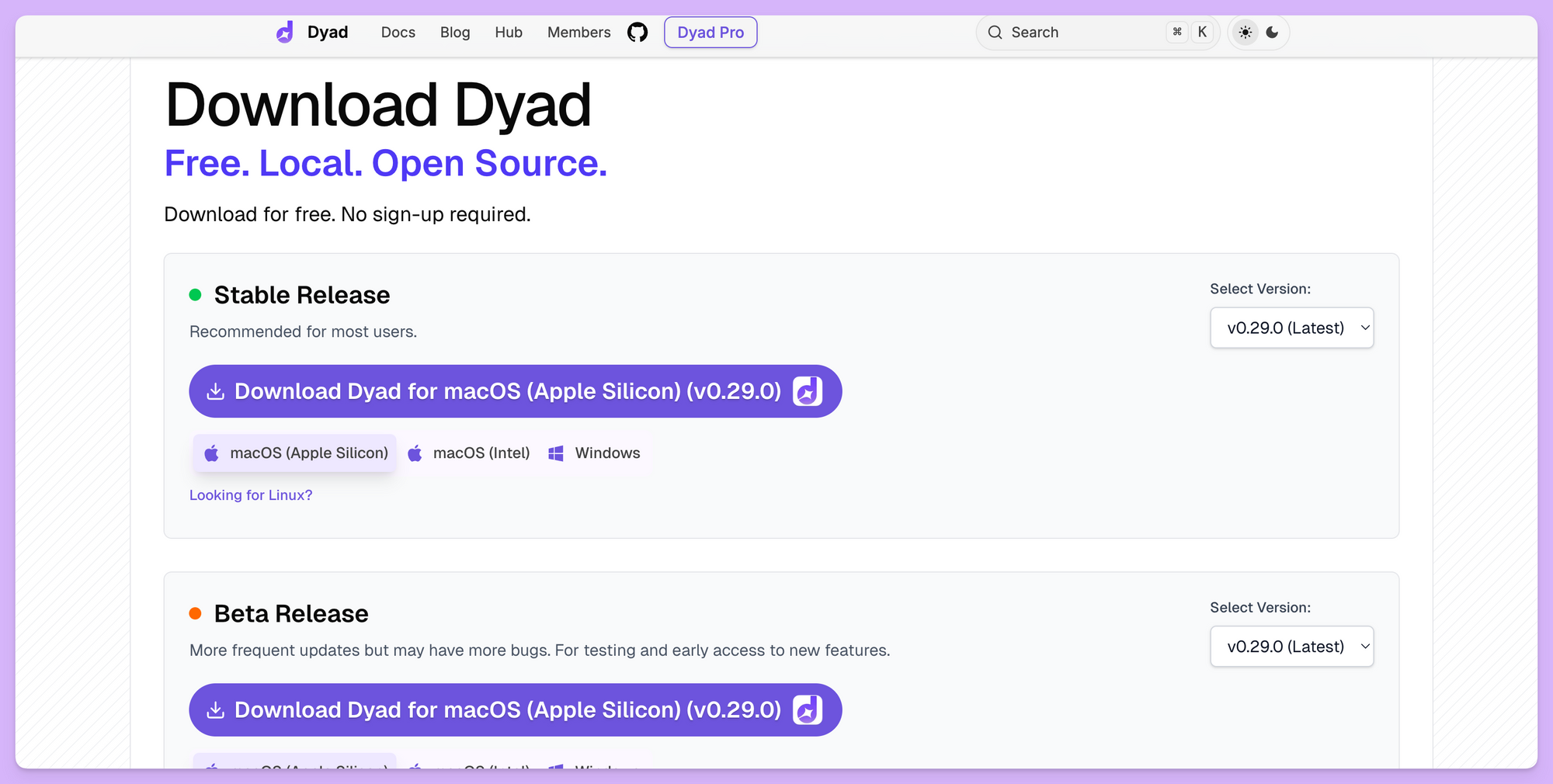This screenshot has height=784, width=1553.
Task: Open Stable Release version dropdown
Action: click(1291, 328)
